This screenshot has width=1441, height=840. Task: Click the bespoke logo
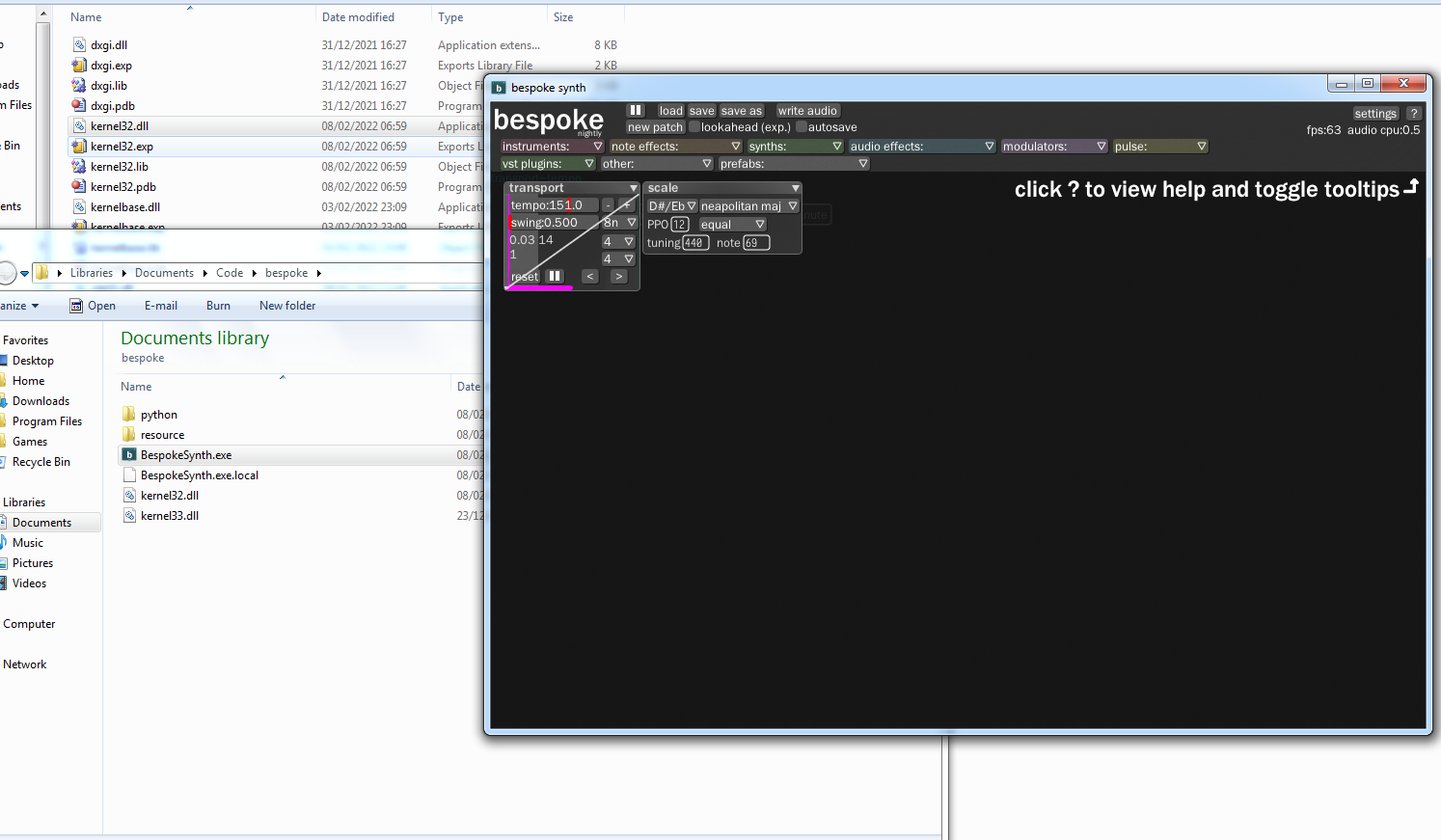(x=548, y=120)
